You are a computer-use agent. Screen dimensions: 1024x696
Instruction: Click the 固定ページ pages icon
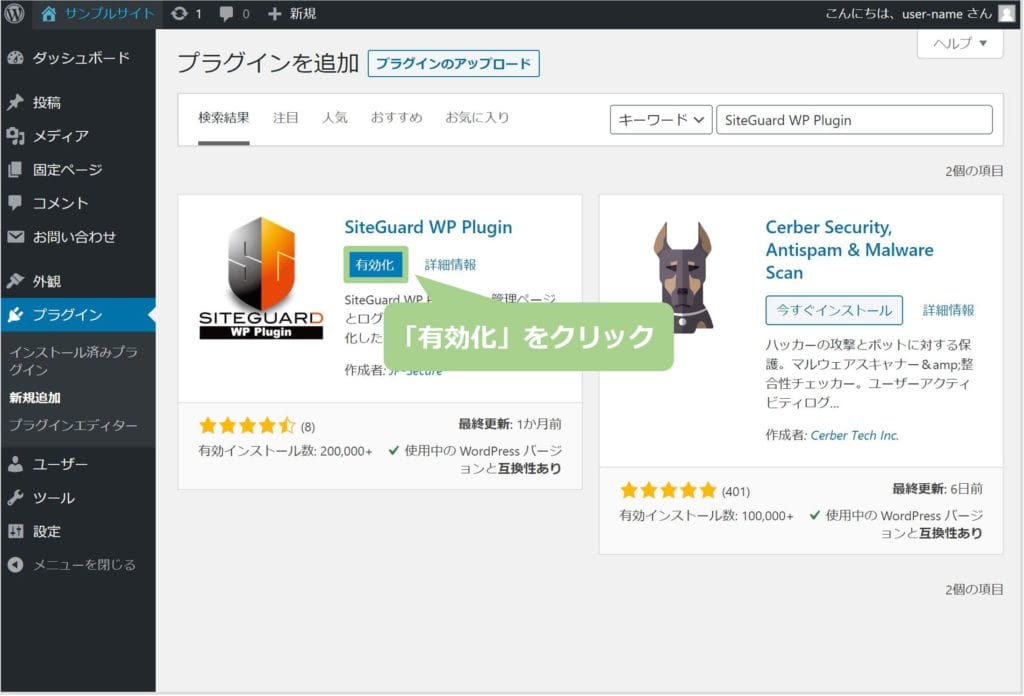click(x=16, y=170)
